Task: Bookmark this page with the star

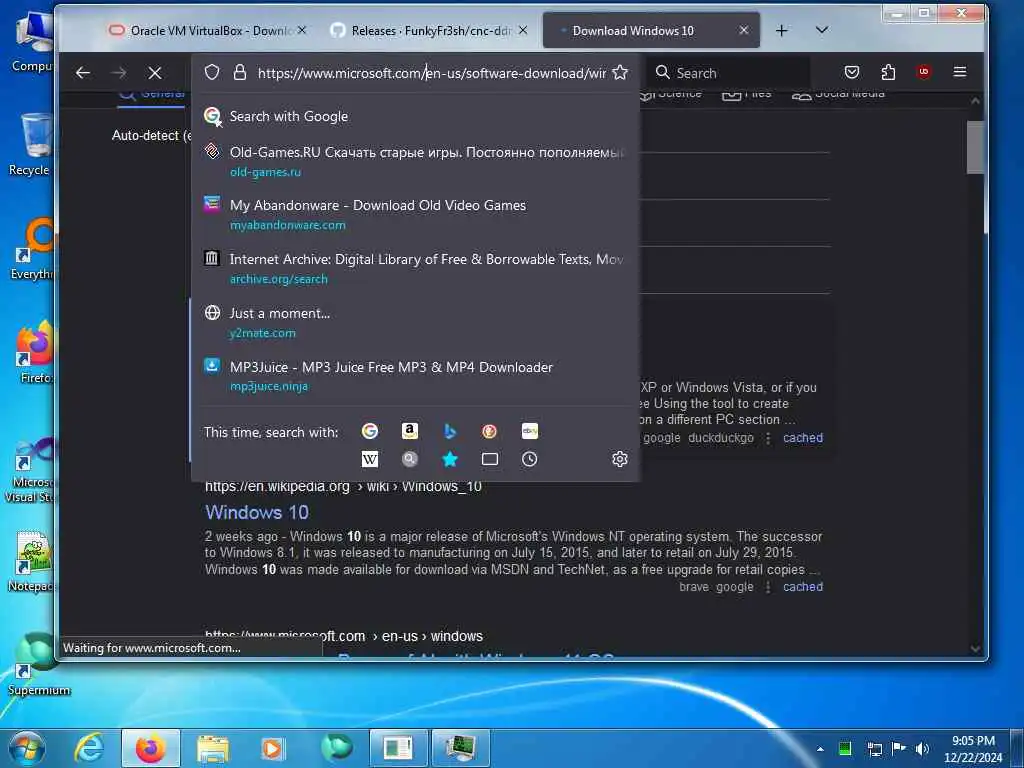Action: pyautogui.click(x=620, y=72)
